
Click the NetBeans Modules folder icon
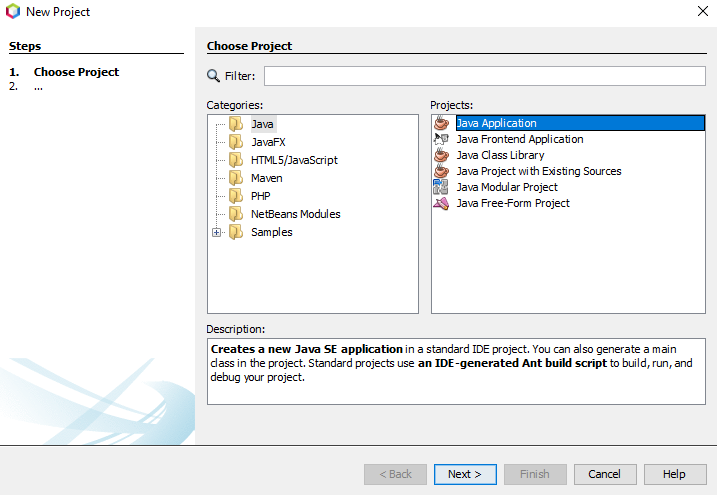(236, 214)
